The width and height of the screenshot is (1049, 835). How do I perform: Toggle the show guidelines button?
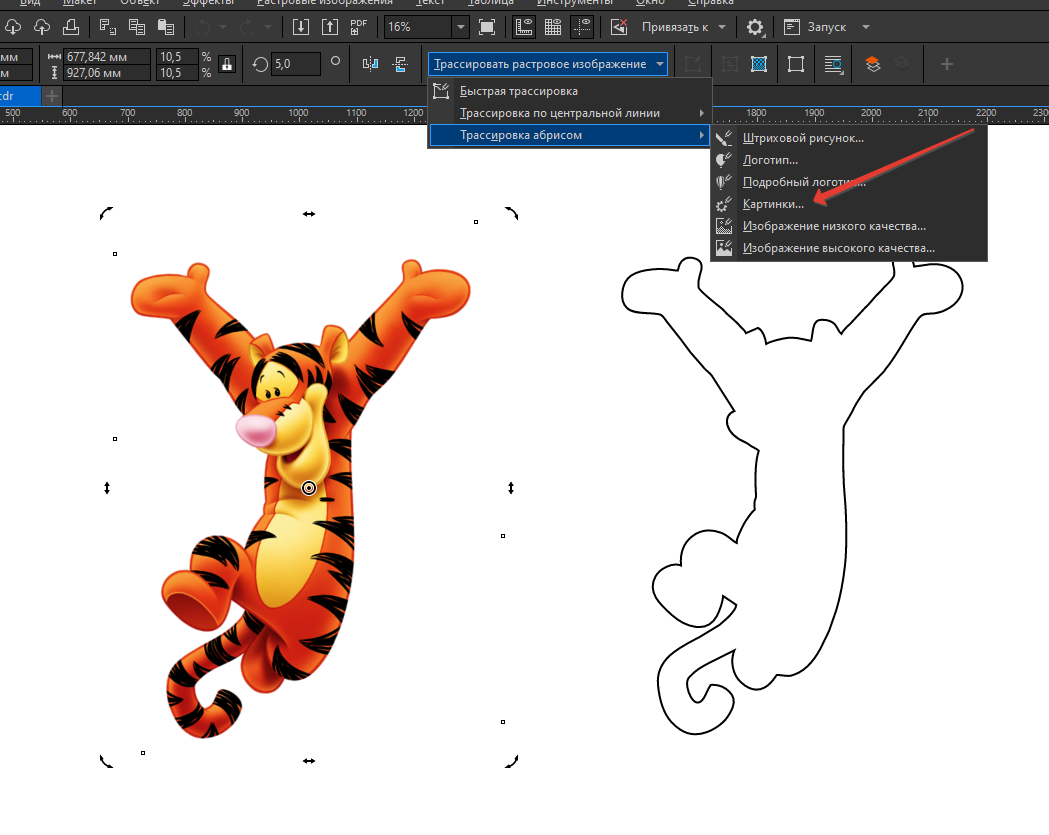(582, 27)
